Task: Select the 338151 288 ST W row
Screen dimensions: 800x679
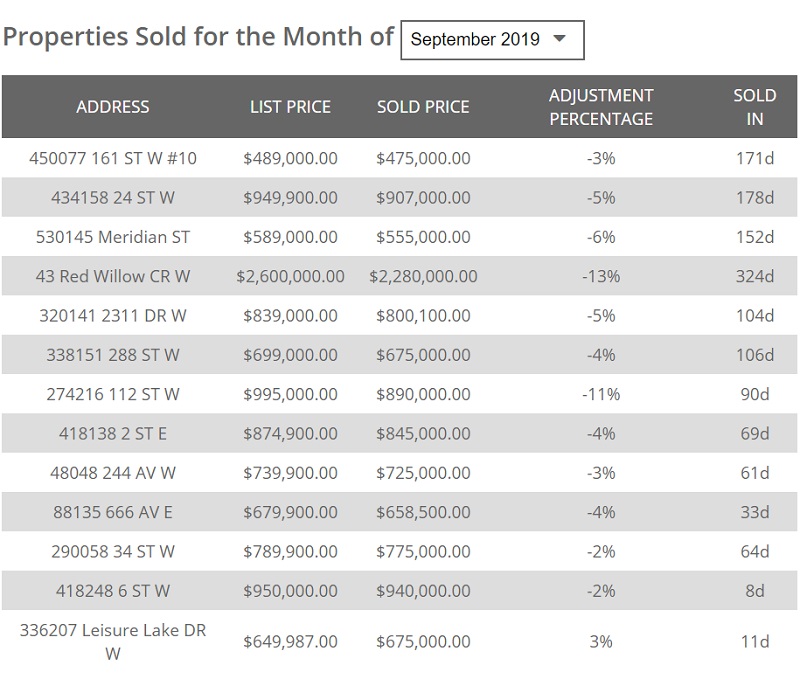Action: point(113,355)
